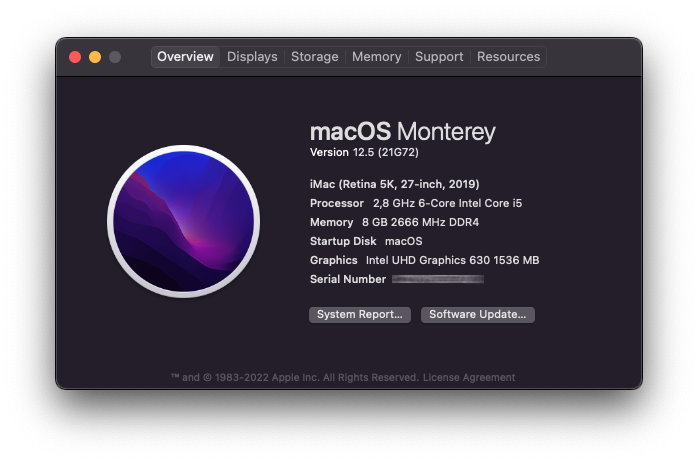Click the 8 GB 2666 MHz DDR4 value
This screenshot has width=698, height=463.
420,222
